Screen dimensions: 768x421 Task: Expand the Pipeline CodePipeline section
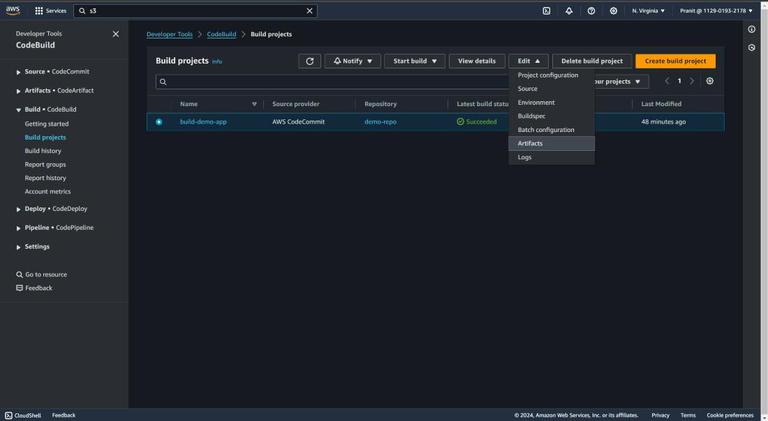tap(18, 228)
